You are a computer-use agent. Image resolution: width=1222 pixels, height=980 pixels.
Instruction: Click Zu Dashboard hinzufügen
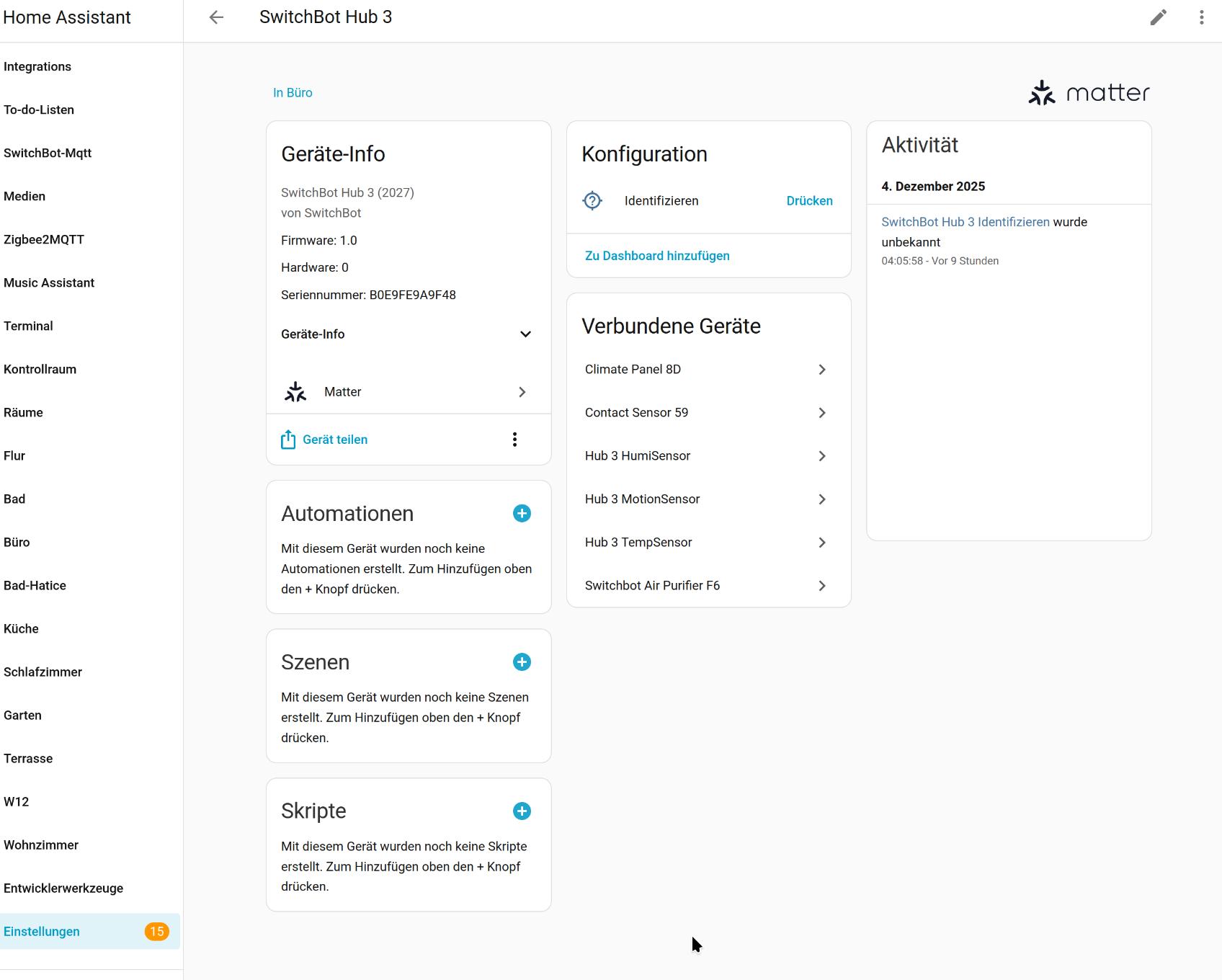657,256
